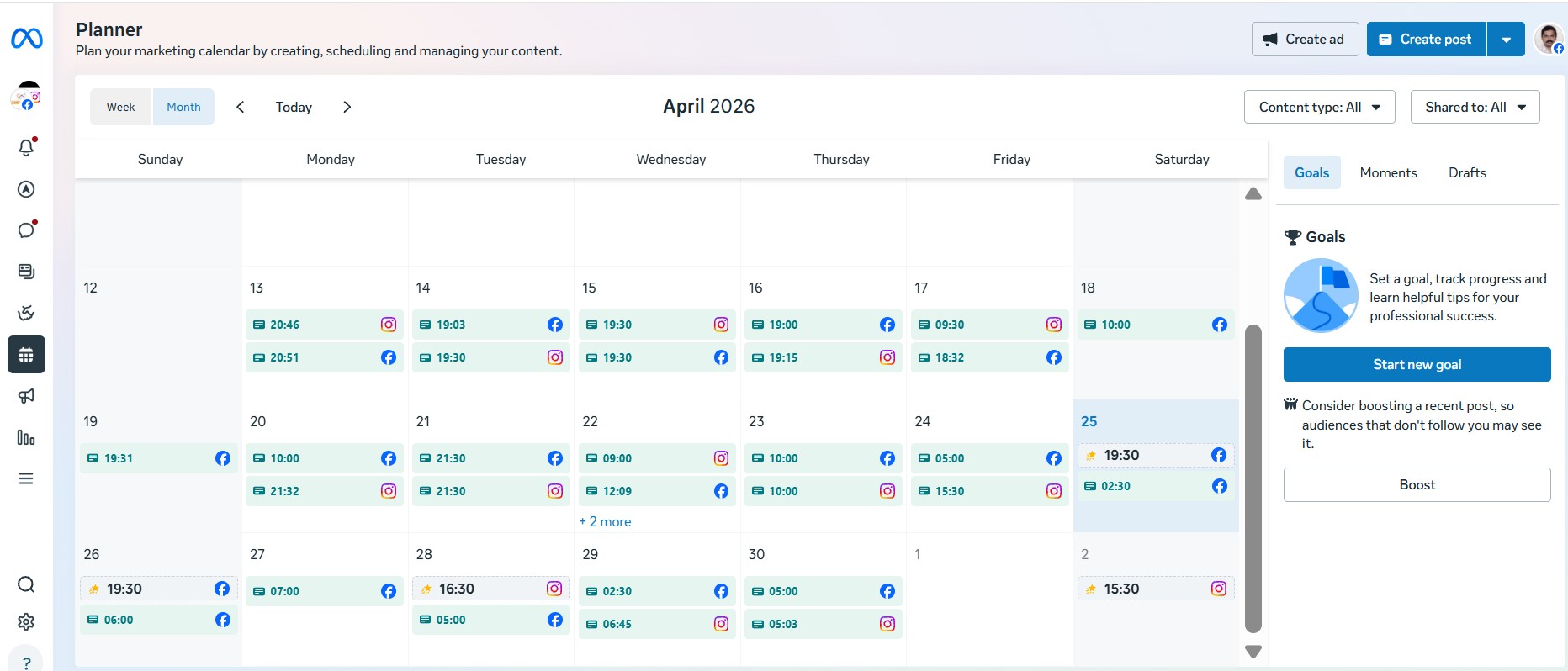Screen dimensions: 1568x671
Task: Open the 10:00 Facebook post on the 18th
Action: click(1156, 325)
